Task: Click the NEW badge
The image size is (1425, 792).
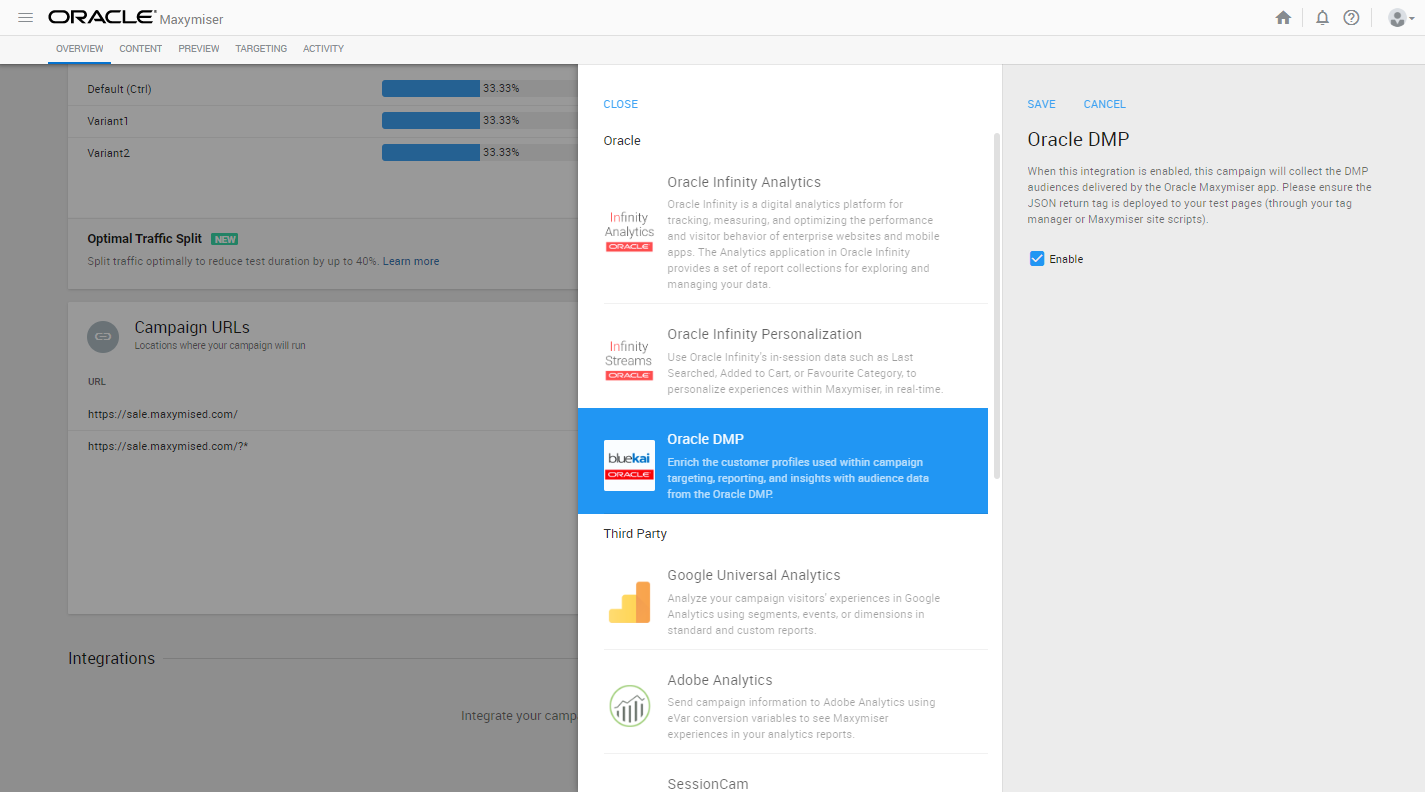Action: coord(224,240)
